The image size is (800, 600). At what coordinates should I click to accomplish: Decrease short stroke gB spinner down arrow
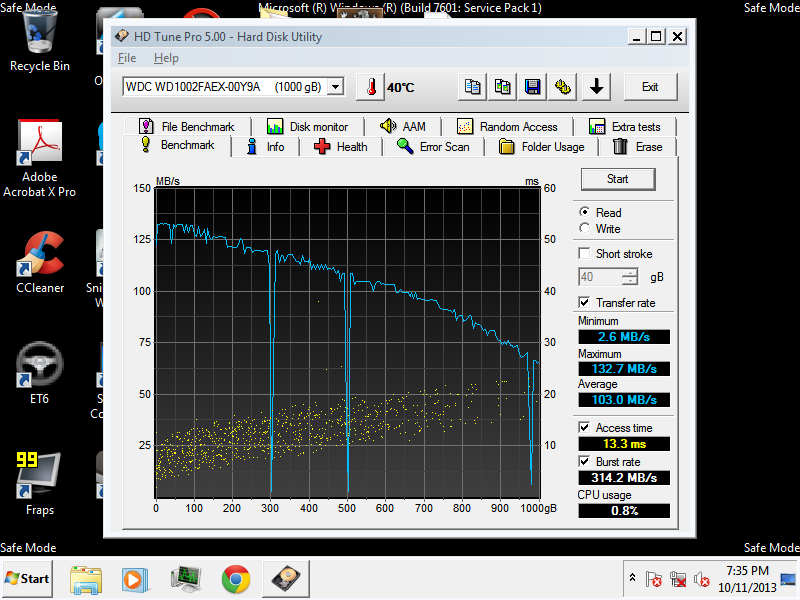(630, 281)
